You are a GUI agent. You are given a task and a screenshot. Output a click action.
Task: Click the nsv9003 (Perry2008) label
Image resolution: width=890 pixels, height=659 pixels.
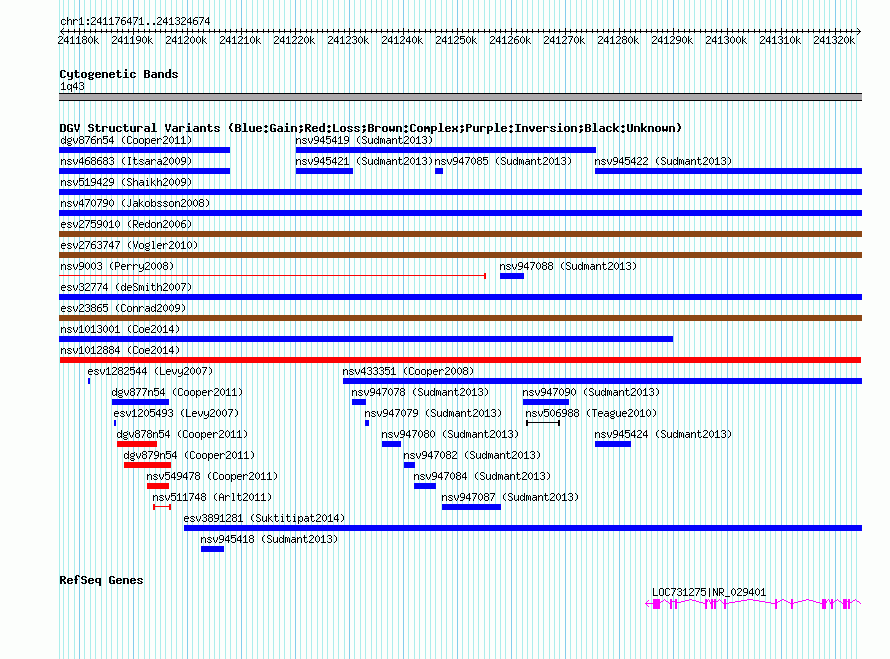click(117, 266)
